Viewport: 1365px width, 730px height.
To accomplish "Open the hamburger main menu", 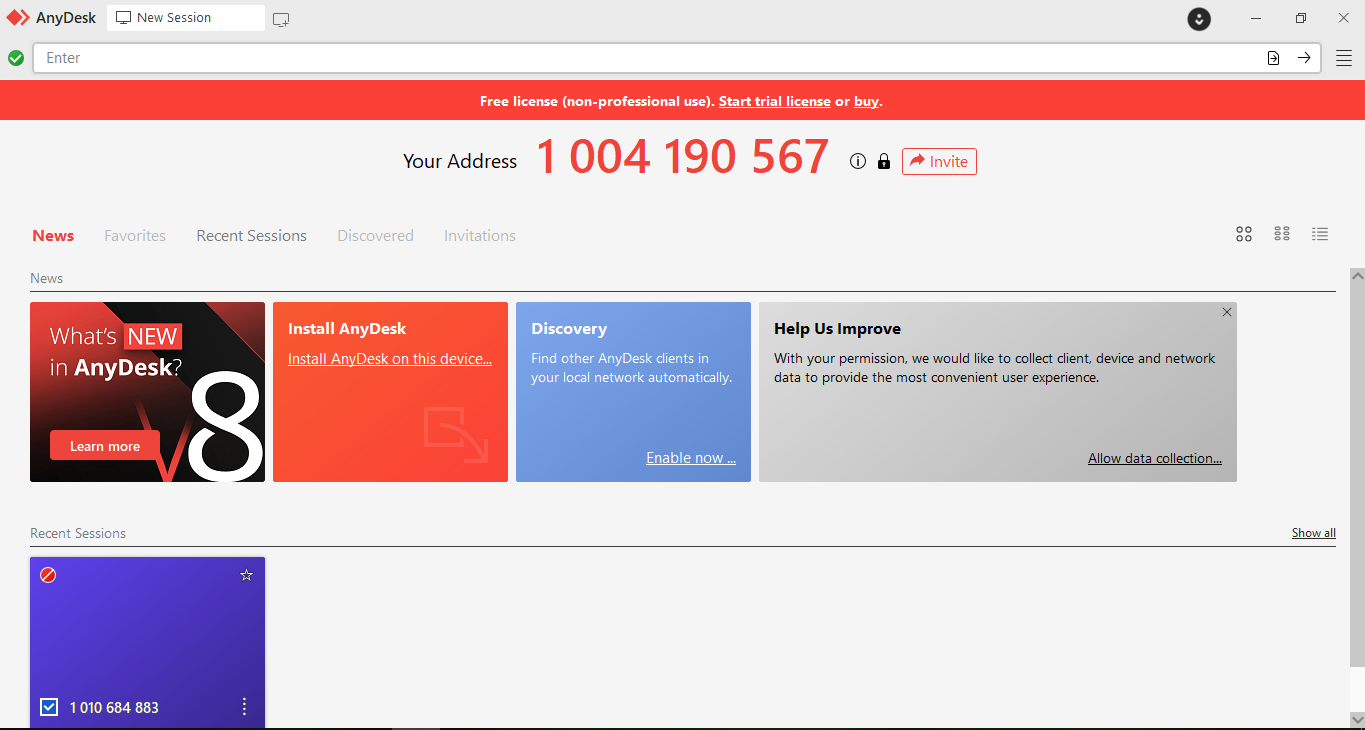I will (1344, 58).
